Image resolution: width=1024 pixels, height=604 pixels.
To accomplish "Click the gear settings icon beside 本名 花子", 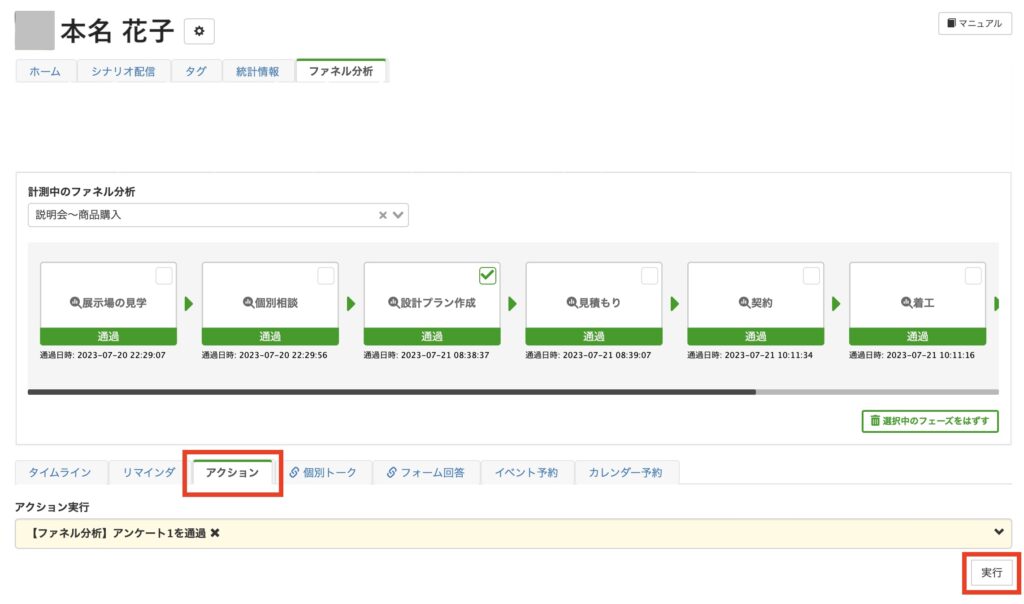I will coord(199,32).
